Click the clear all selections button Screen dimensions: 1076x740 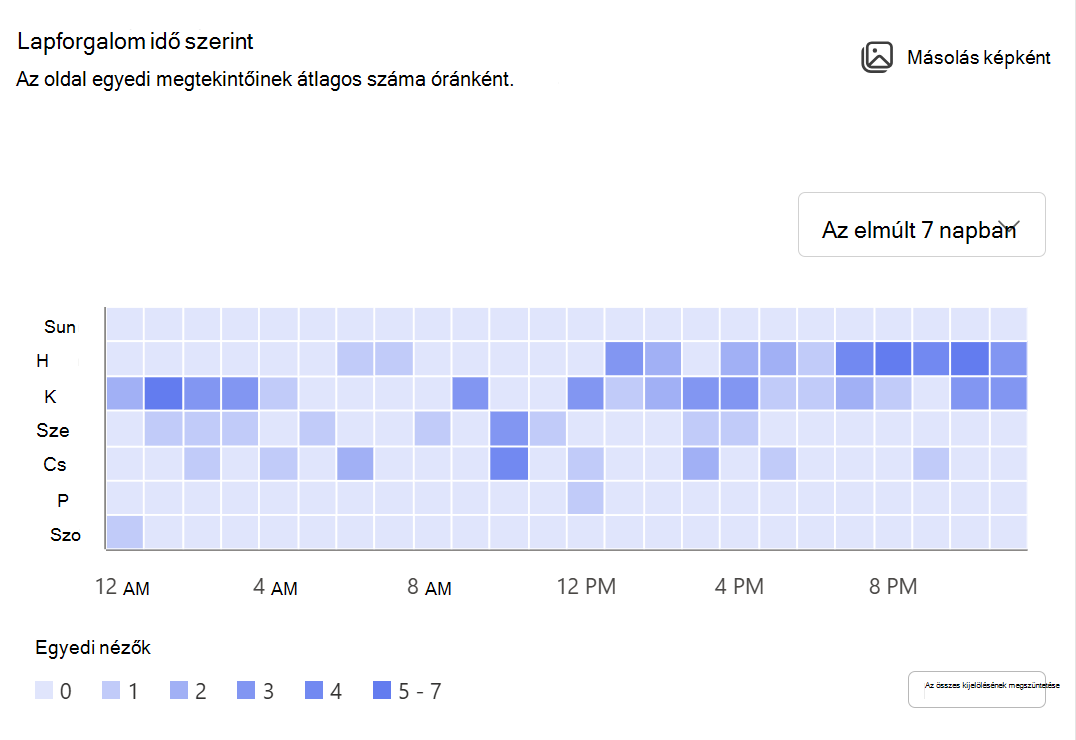click(x=976, y=689)
